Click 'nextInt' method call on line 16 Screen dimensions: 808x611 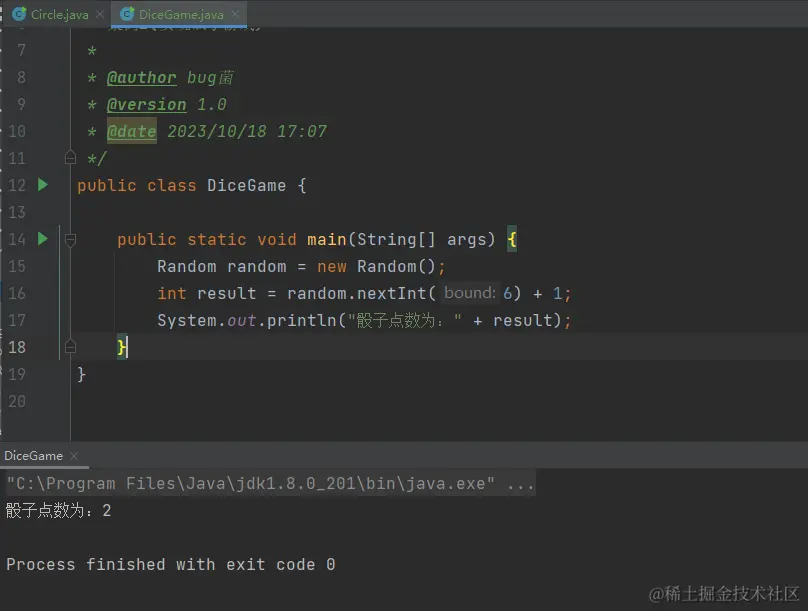(392, 293)
